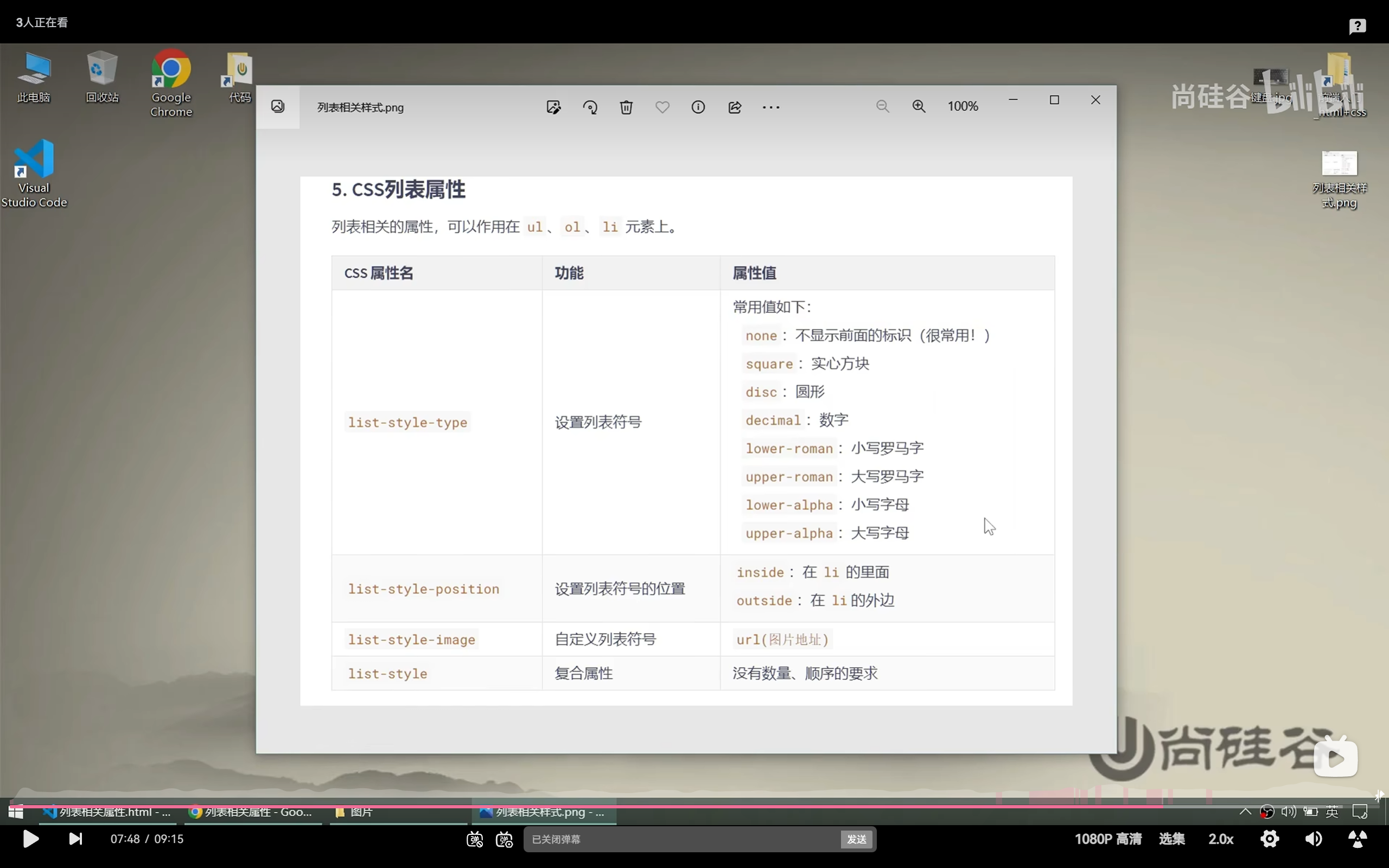This screenshot has height=868, width=1389.
Task: Delete the image with trash icon
Action: pyautogui.click(x=626, y=107)
